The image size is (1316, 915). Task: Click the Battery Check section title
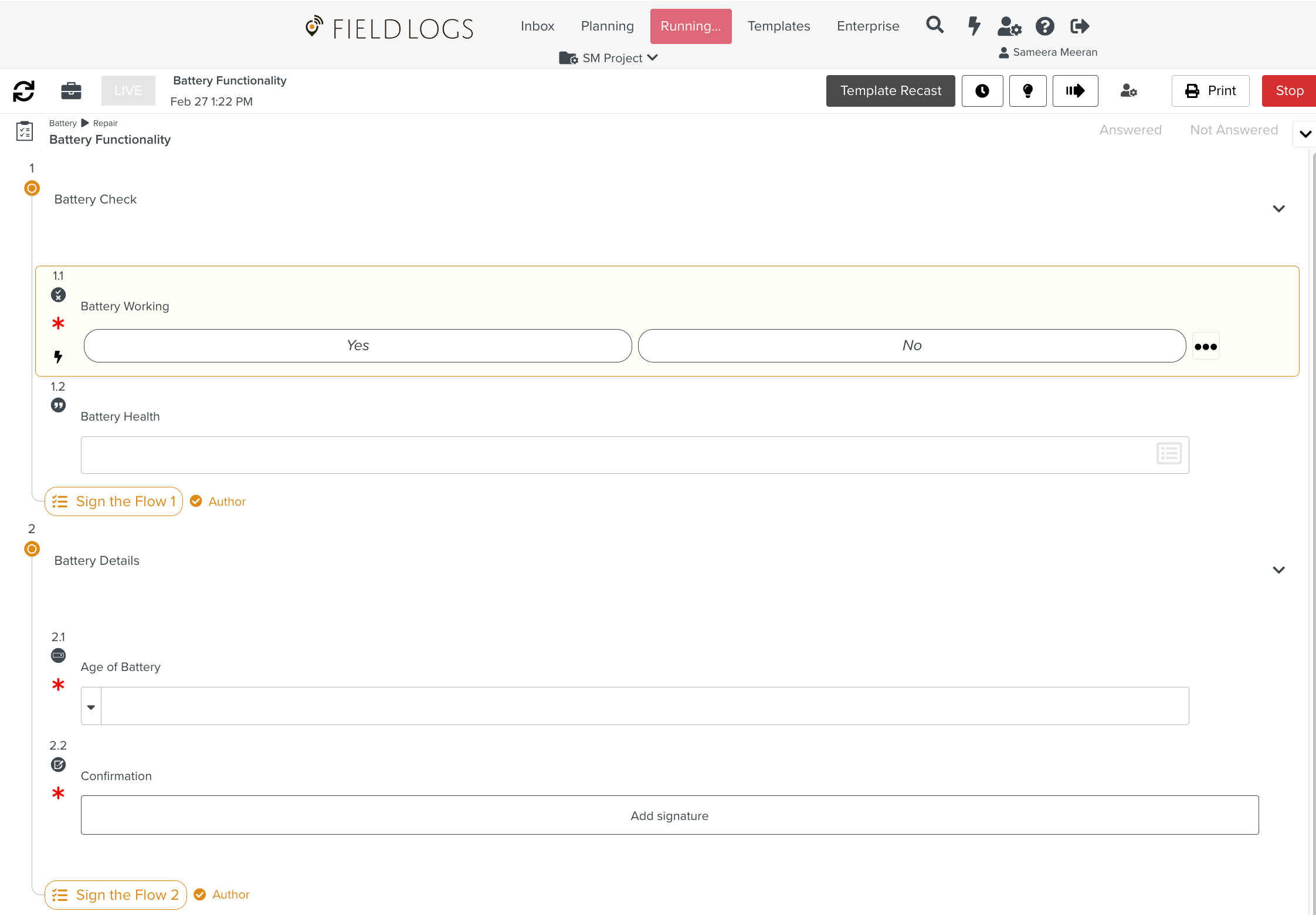(96, 199)
